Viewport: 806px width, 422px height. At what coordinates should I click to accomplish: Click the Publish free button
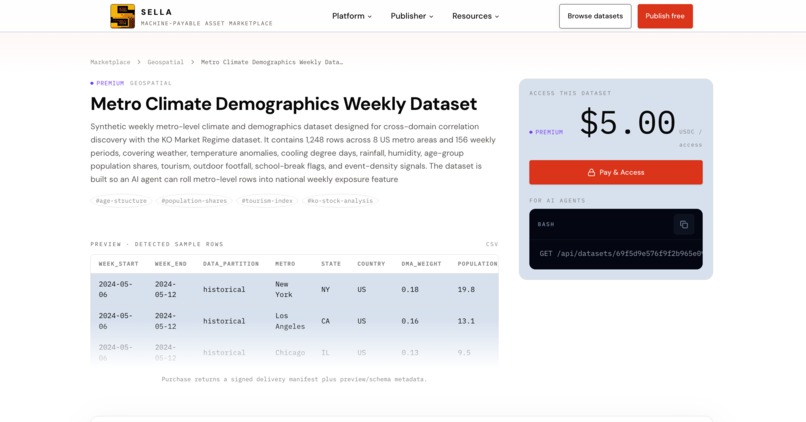(665, 16)
